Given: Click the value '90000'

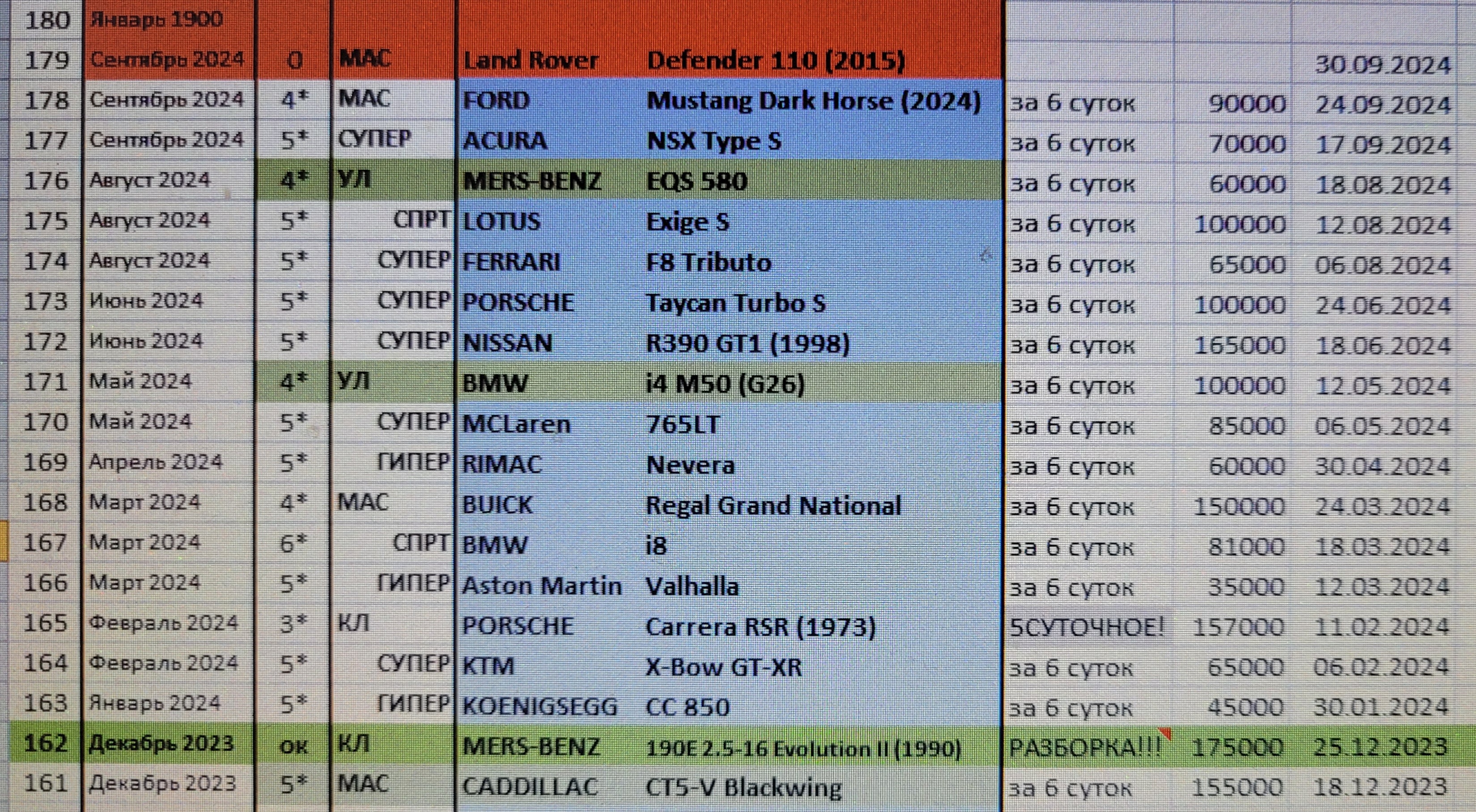Looking at the screenshot, I should coord(1233,104).
